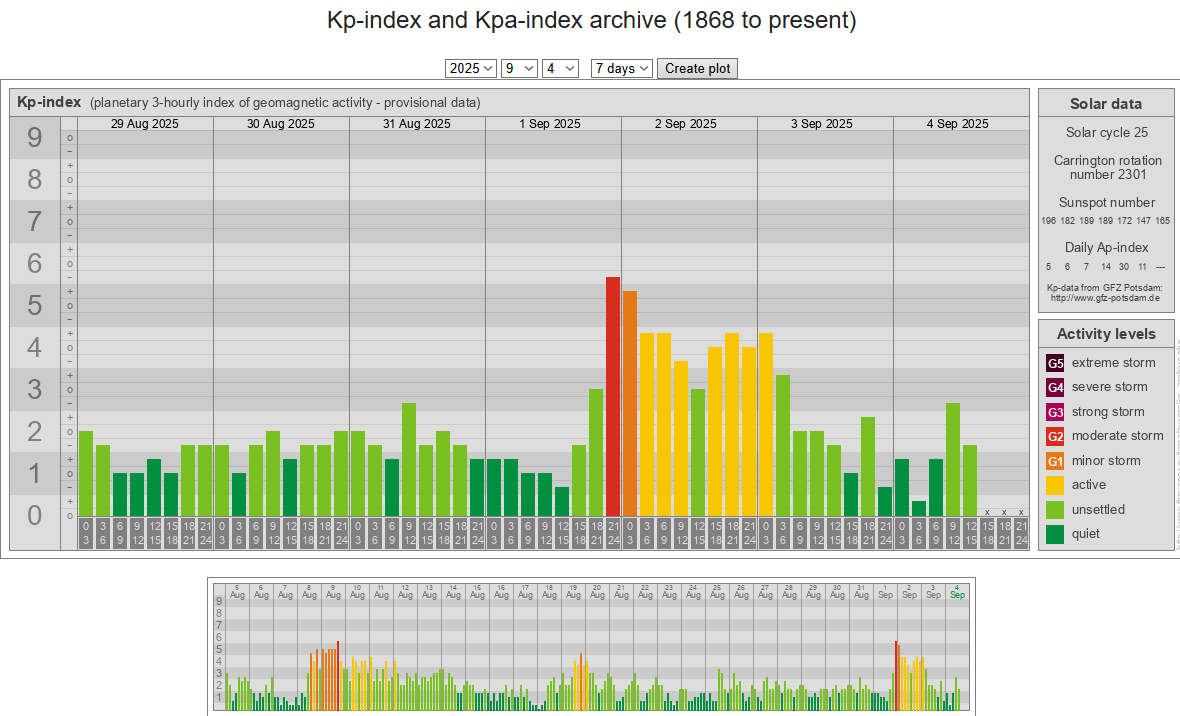Select the '4 Sep 2025' date header

(957, 124)
